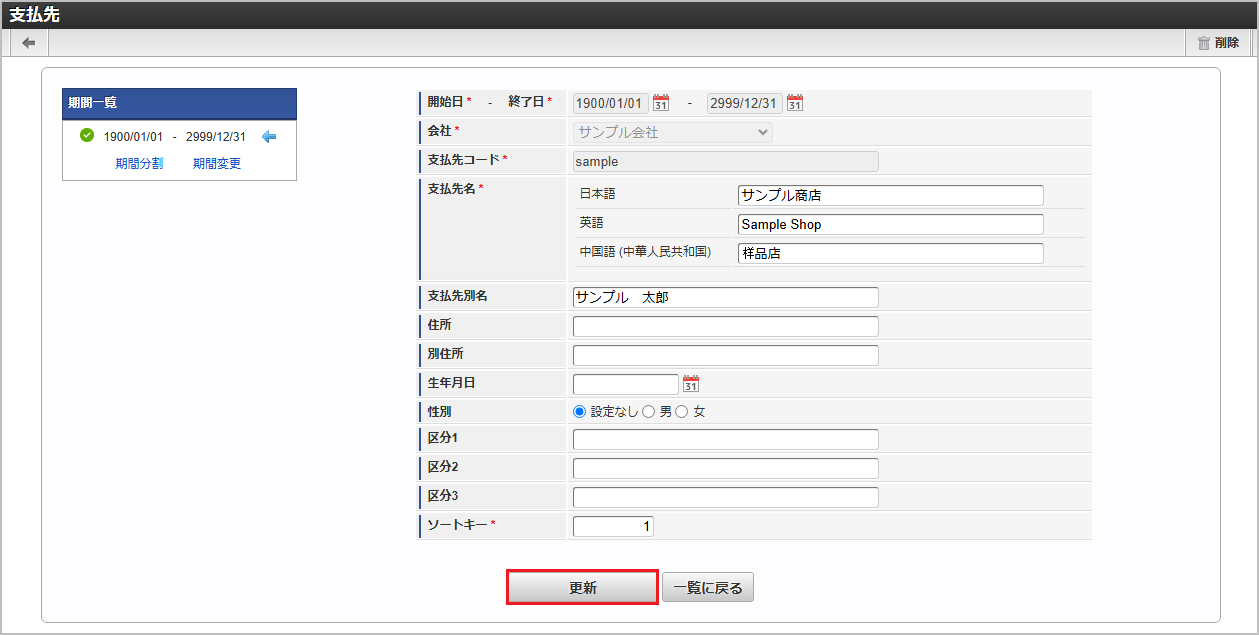Select the 男 gender radio button
The width and height of the screenshot is (1259, 635).
pos(648,411)
